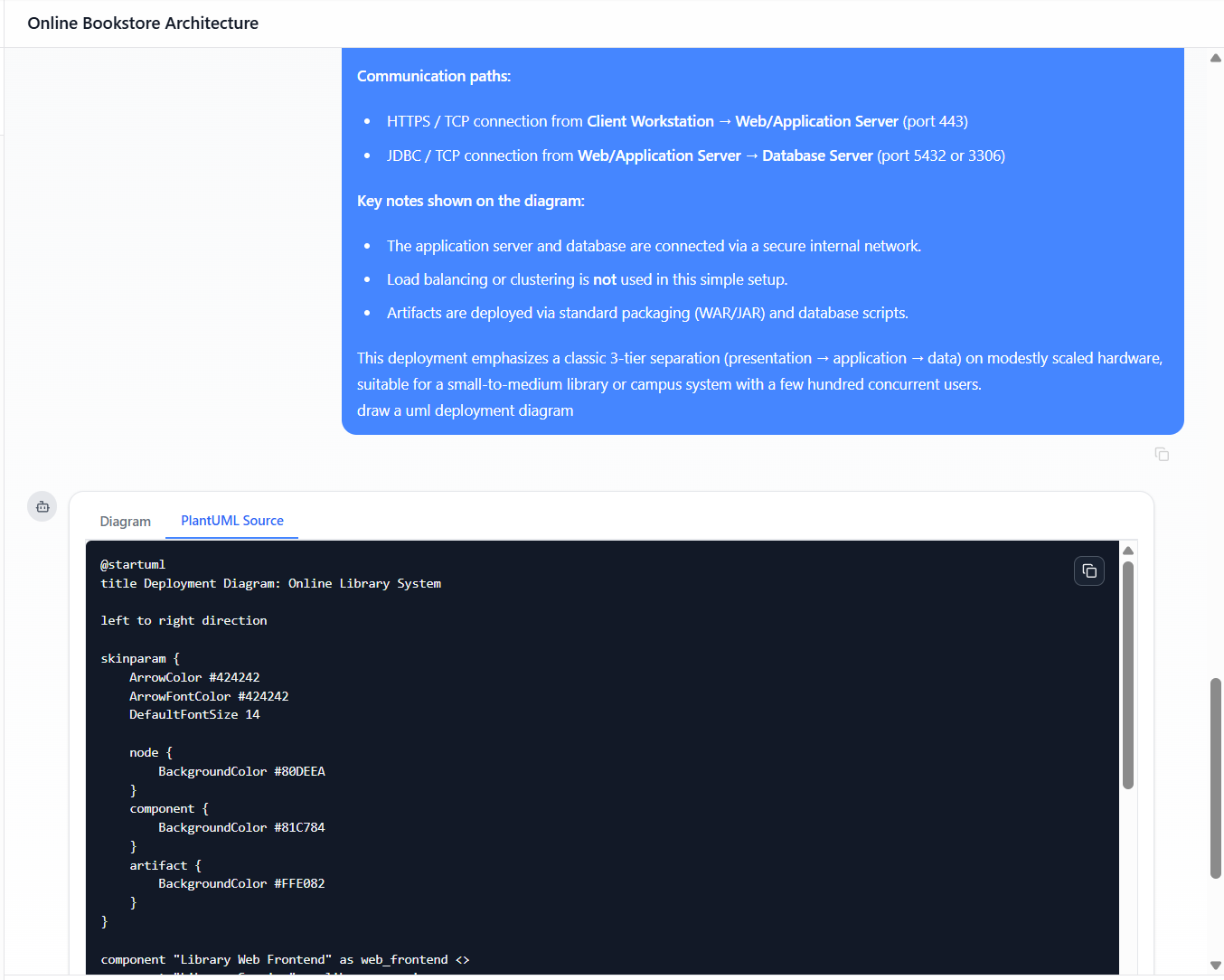Copy the PlantUML source code
The width and height of the screenshot is (1224, 980).
coord(1089,571)
